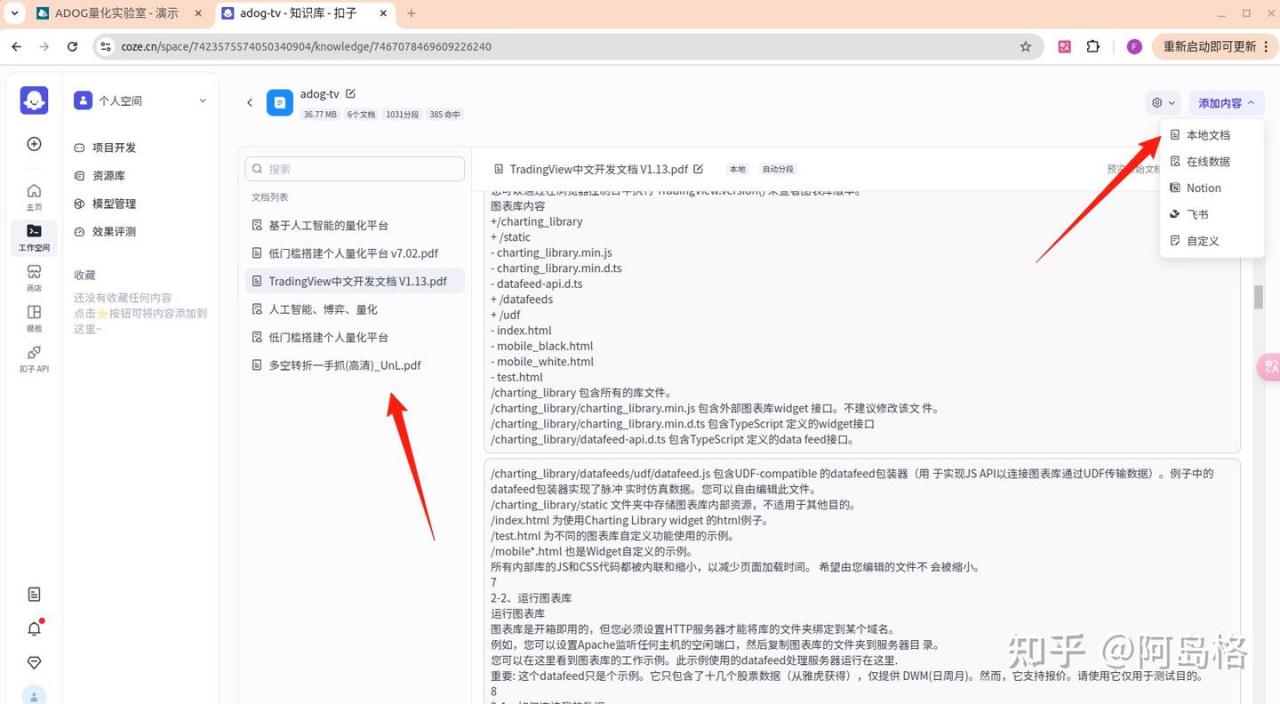The image size is (1280, 704).
Task: Open the settings gear dropdown
Action: coord(1163,103)
